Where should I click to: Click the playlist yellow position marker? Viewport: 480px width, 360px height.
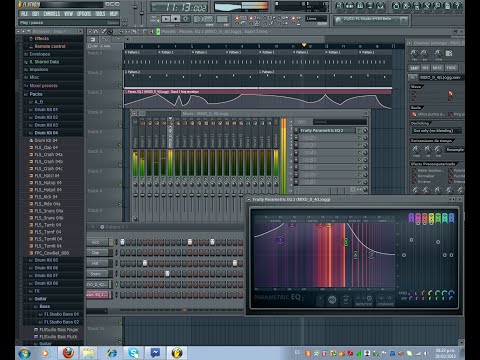(304, 45)
